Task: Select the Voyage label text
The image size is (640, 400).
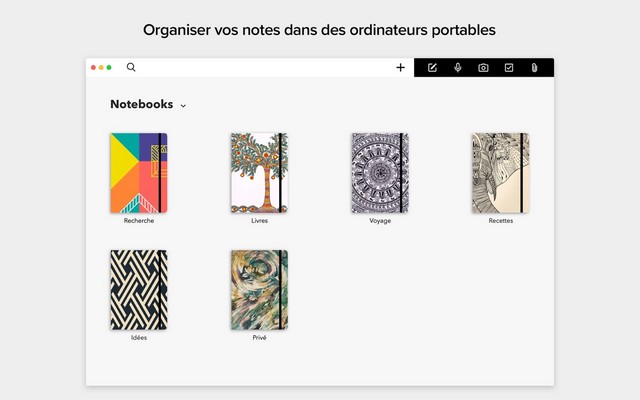Action: tap(380, 220)
